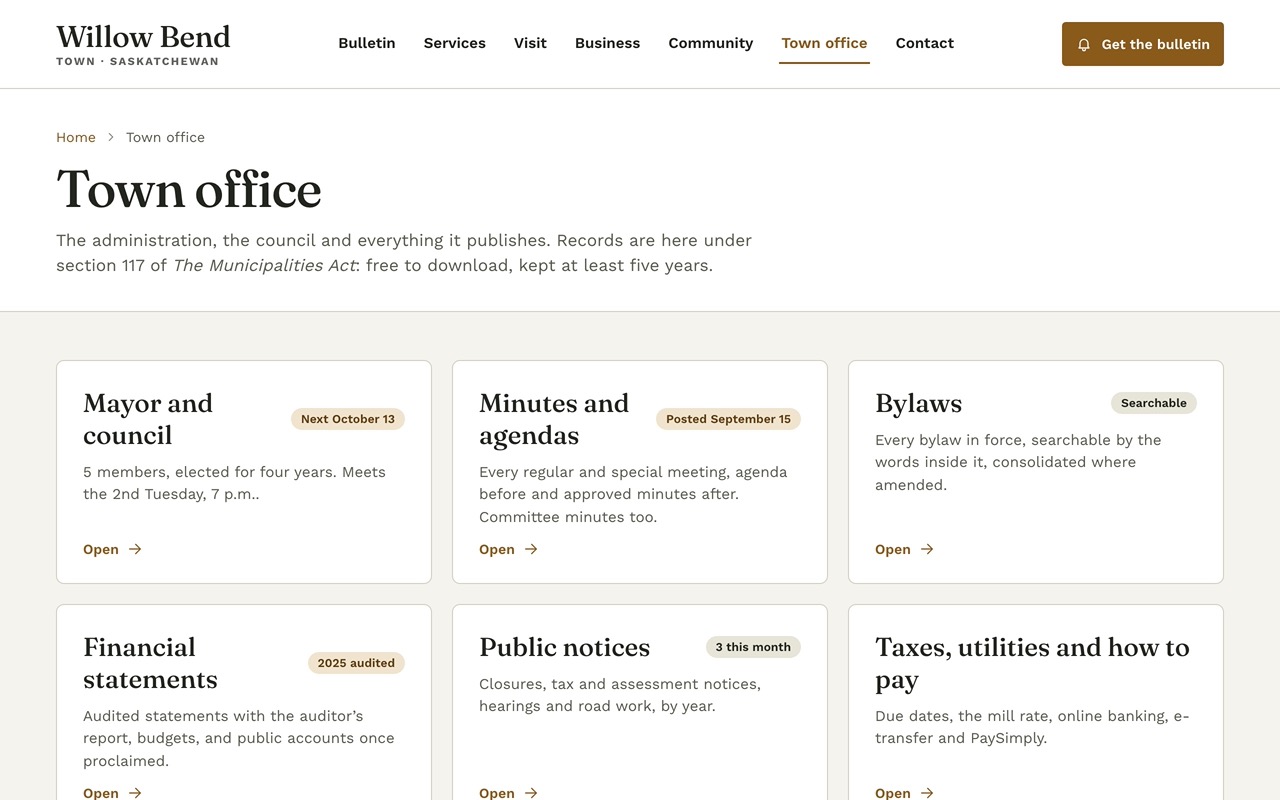Viewport: 1280px width, 800px height.
Task: Open the Bulletin menu item
Action: [x=367, y=43]
